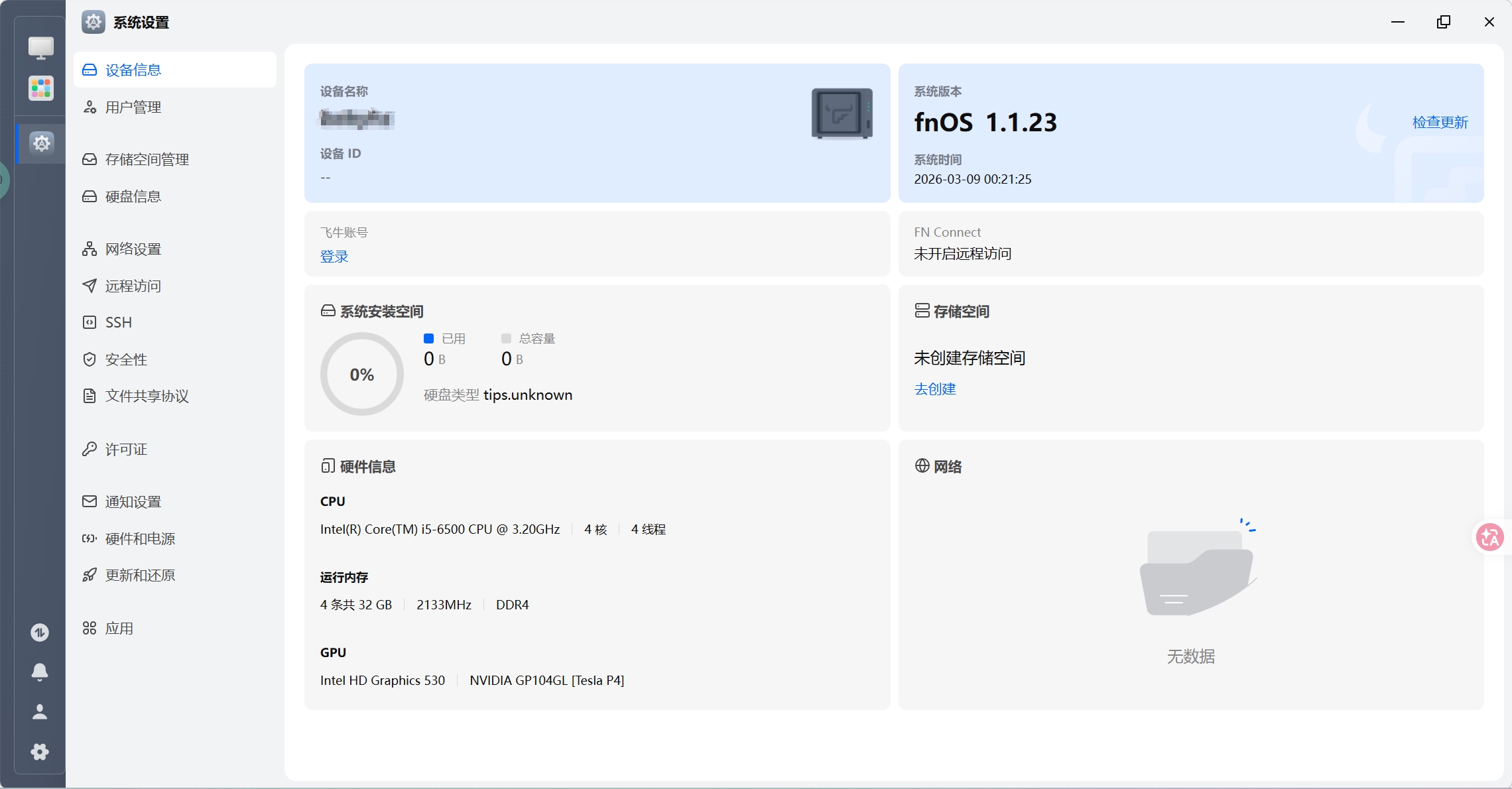Image resolution: width=1512 pixels, height=789 pixels.
Task: Open the user profile icon in the dock
Action: pos(40,712)
